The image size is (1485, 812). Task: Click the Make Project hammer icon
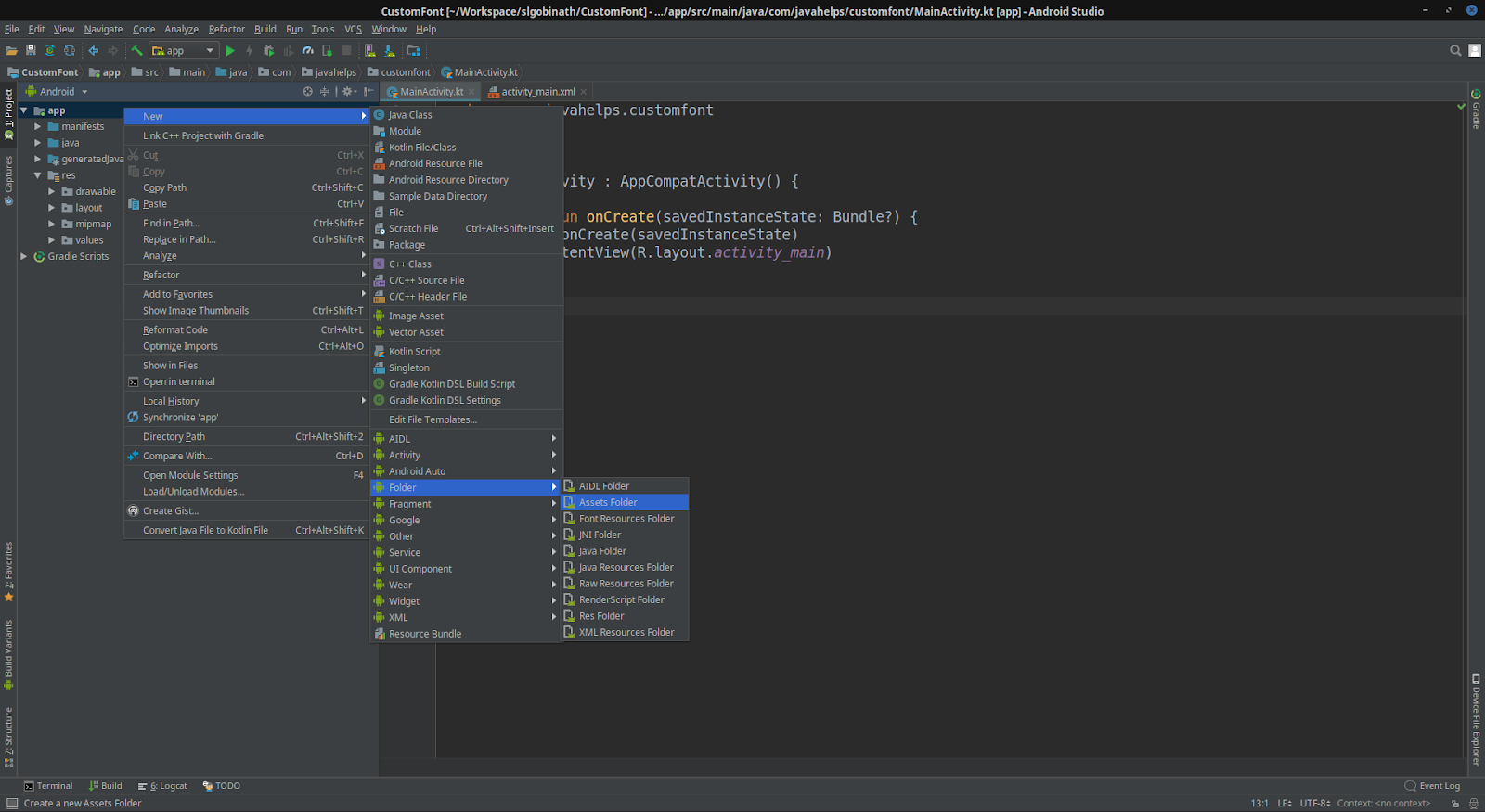pyautogui.click(x=136, y=51)
